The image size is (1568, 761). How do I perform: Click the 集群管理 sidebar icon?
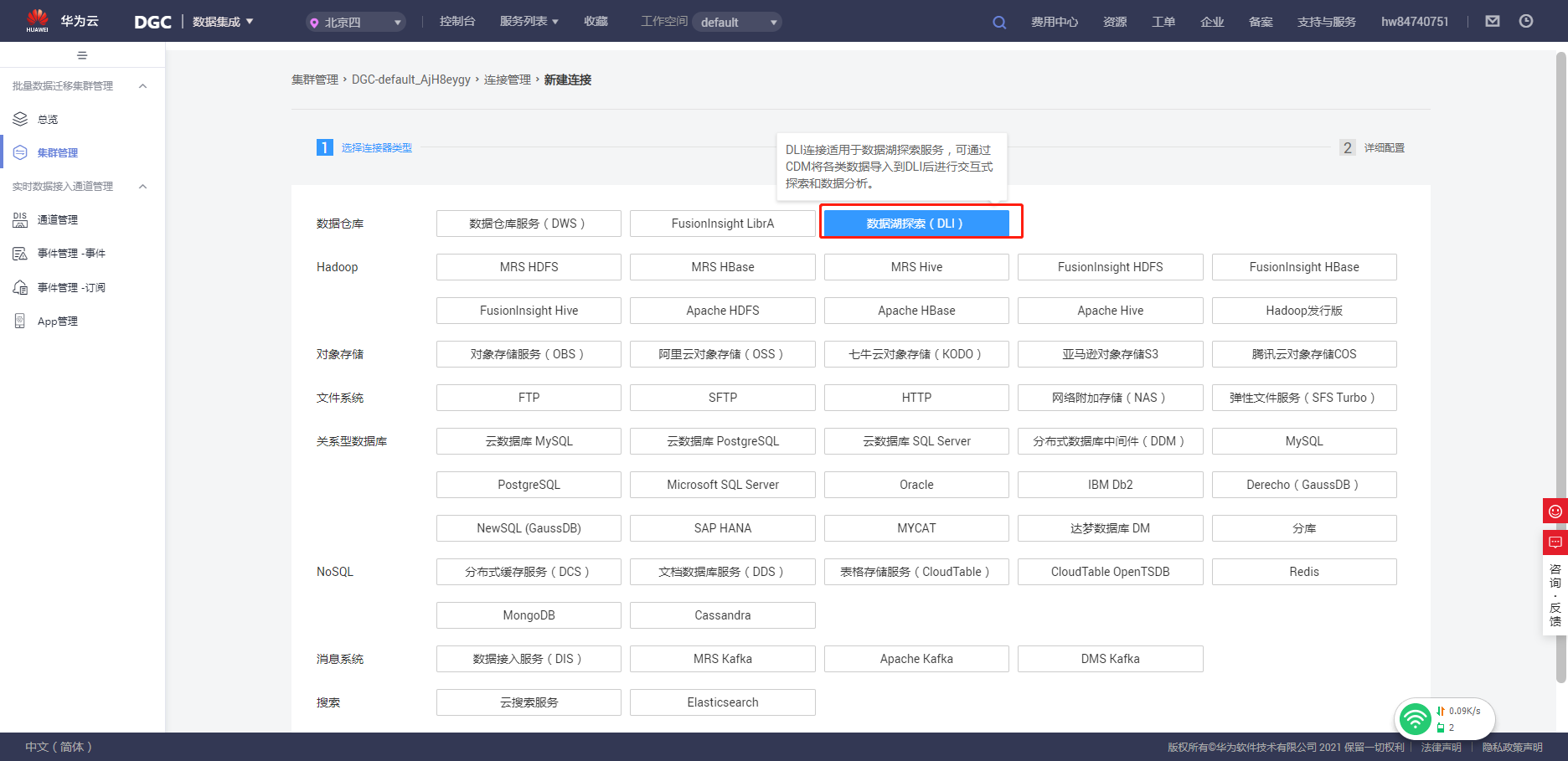20,152
